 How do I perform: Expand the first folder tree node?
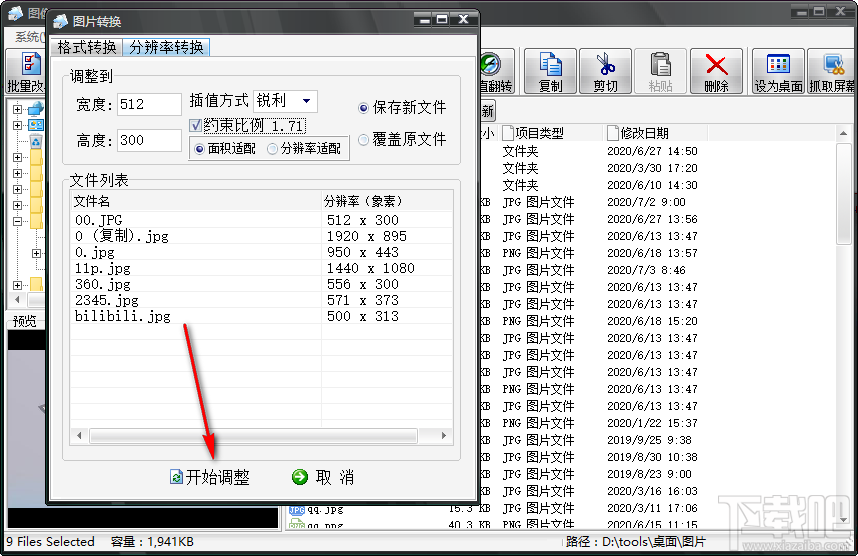tap(18, 109)
